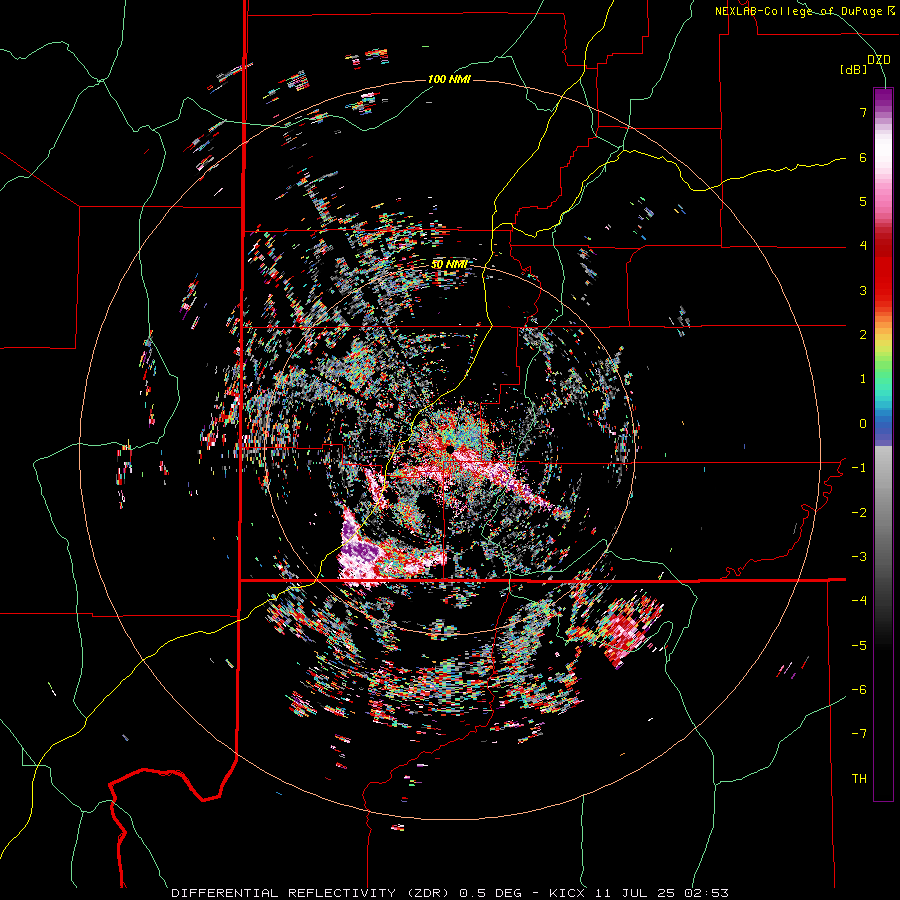Click the -1 value on color scale
This screenshot has height=900, width=900.
(x=859, y=468)
